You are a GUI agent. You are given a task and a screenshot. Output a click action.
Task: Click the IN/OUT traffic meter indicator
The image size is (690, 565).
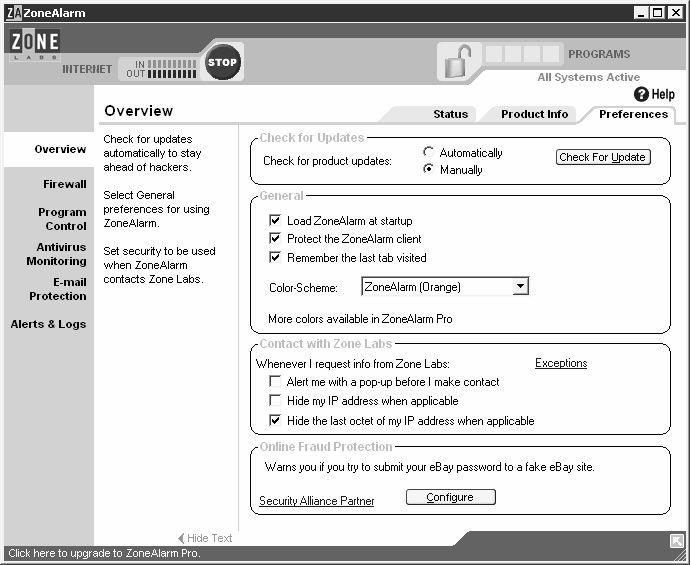coord(161,69)
